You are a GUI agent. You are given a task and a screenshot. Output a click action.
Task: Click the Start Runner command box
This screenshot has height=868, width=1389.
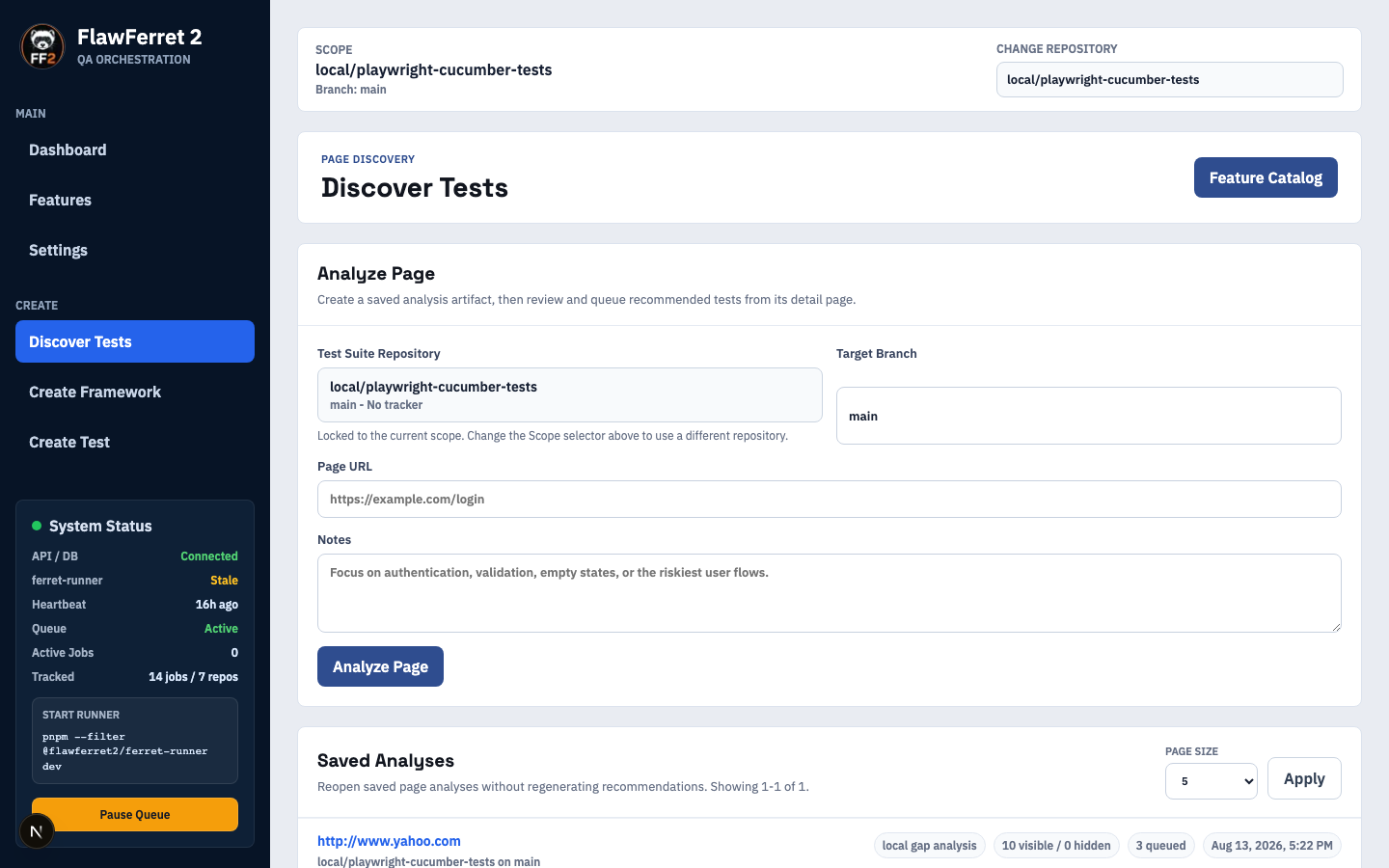[x=135, y=741]
